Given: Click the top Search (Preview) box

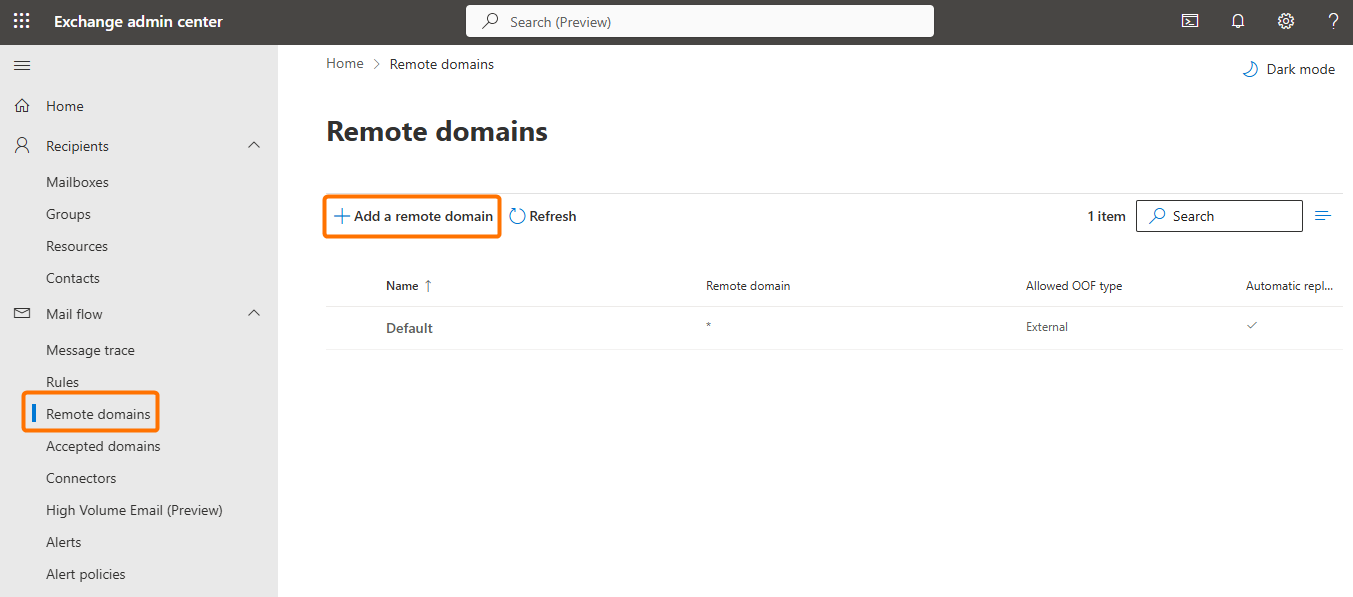Looking at the screenshot, I should pos(700,21).
